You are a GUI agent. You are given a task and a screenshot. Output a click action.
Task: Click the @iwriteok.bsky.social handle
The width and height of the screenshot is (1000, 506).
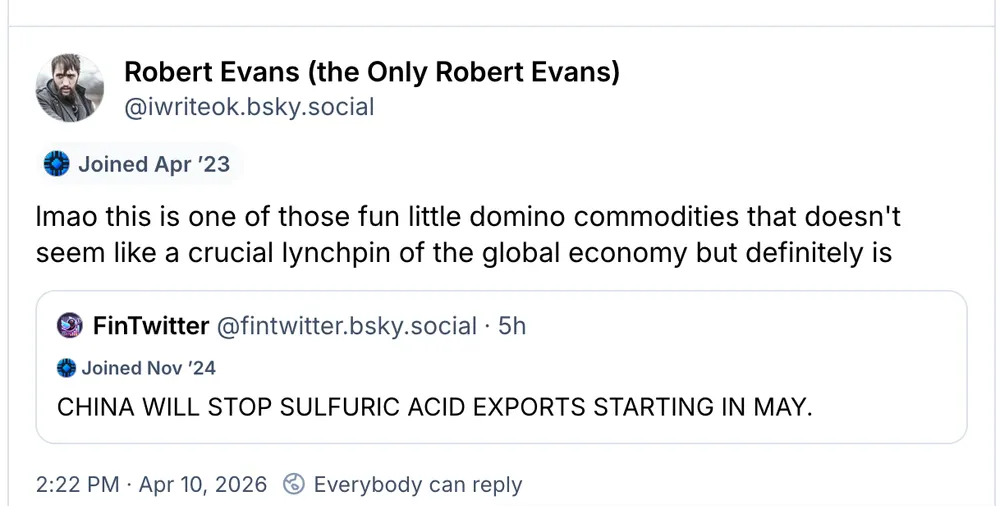click(249, 106)
